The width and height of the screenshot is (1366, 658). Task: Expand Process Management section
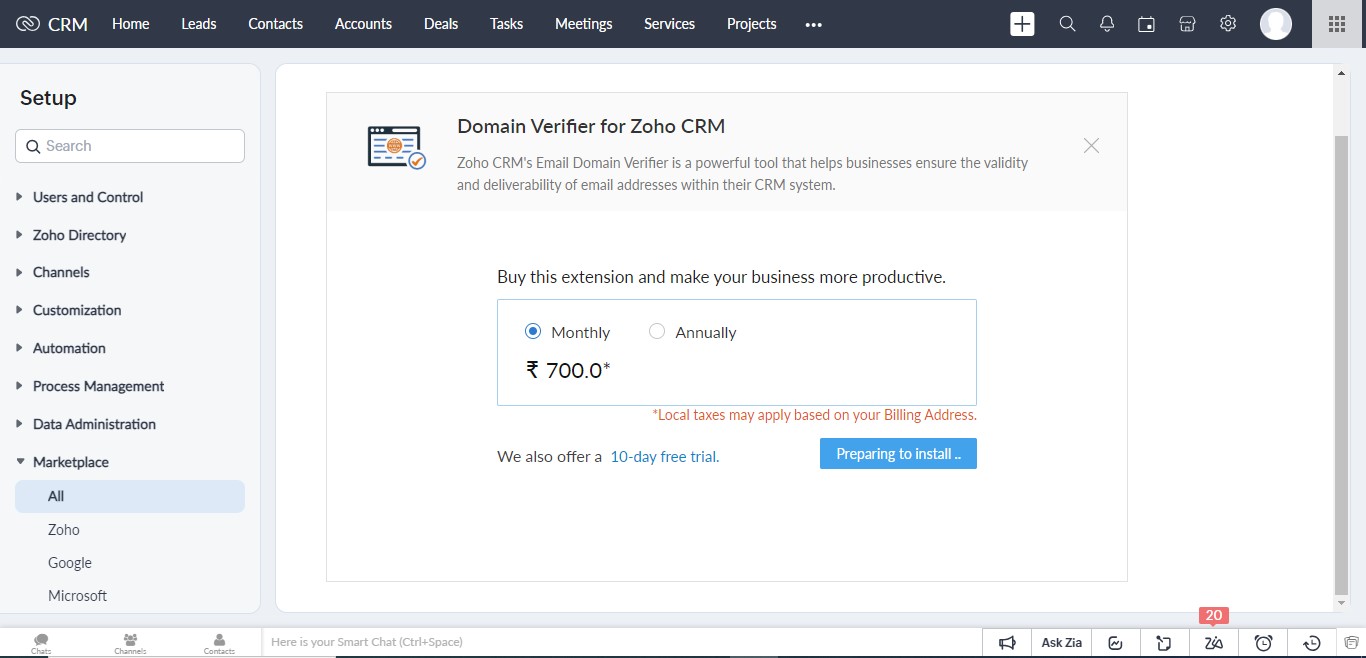click(x=99, y=386)
